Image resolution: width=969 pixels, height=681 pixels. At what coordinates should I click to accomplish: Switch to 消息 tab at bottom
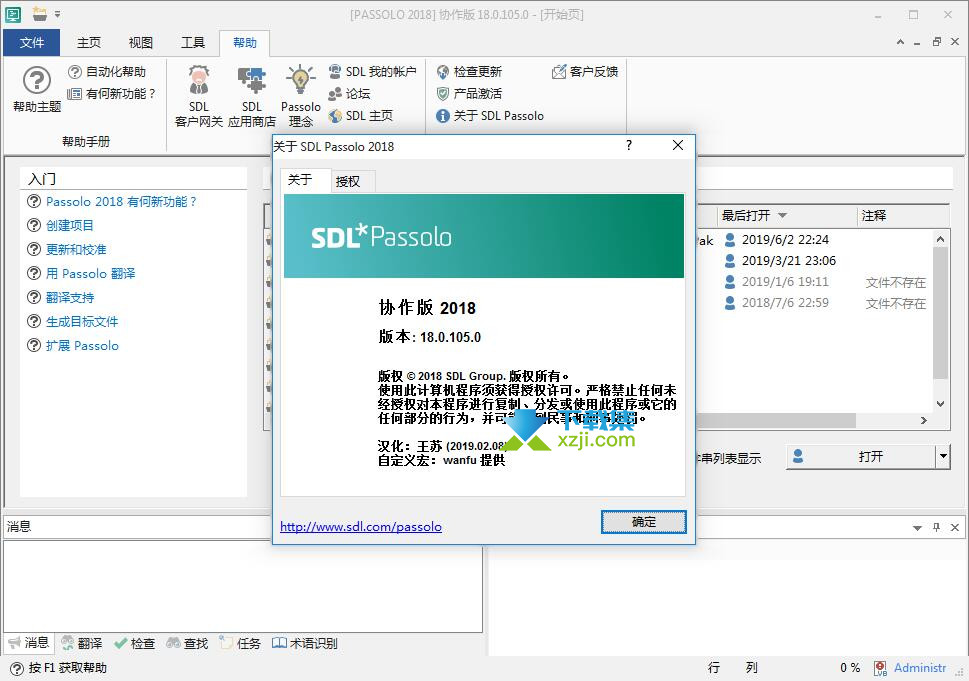click(28, 643)
